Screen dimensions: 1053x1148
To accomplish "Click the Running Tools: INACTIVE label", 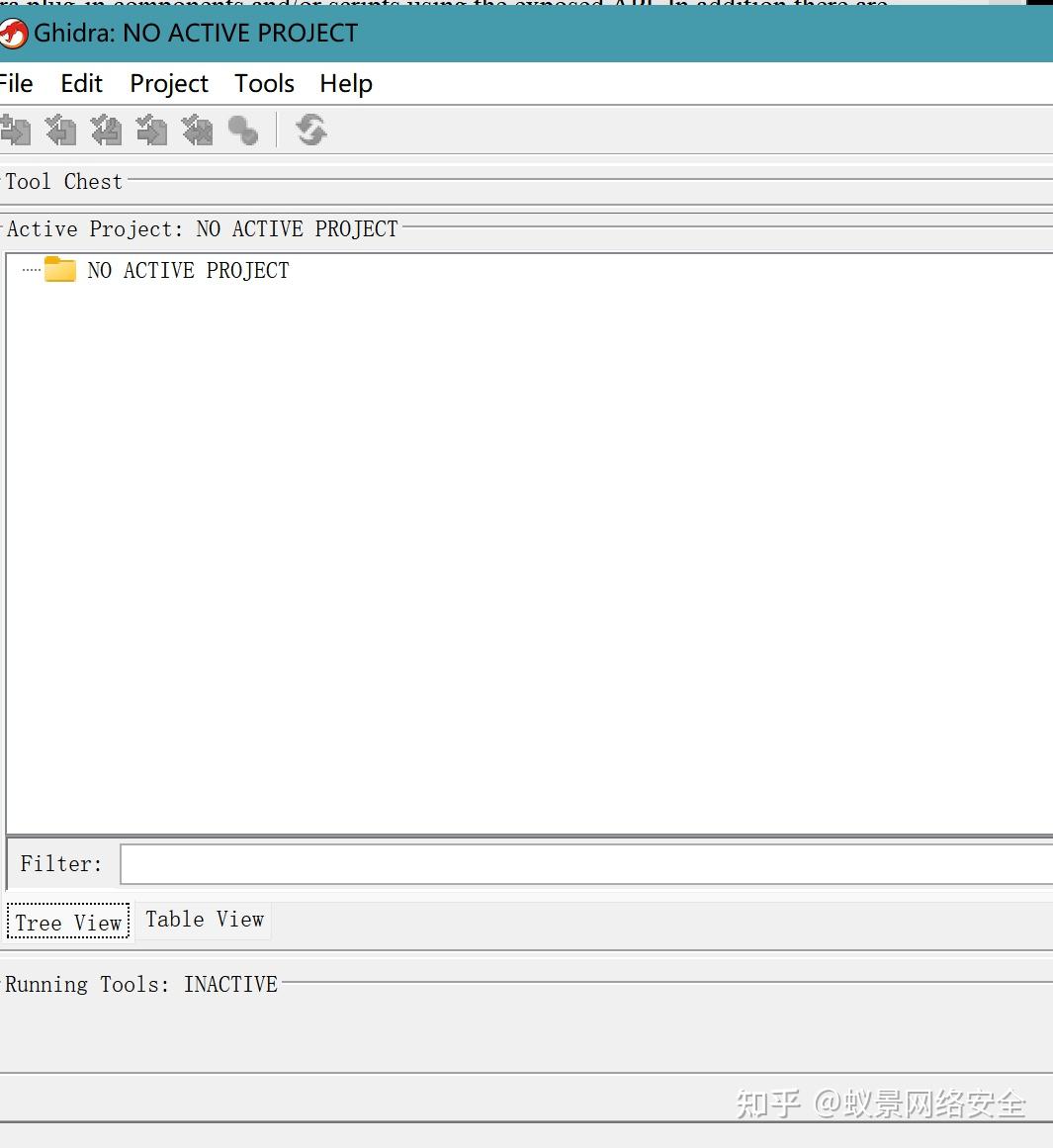I will click(141, 984).
